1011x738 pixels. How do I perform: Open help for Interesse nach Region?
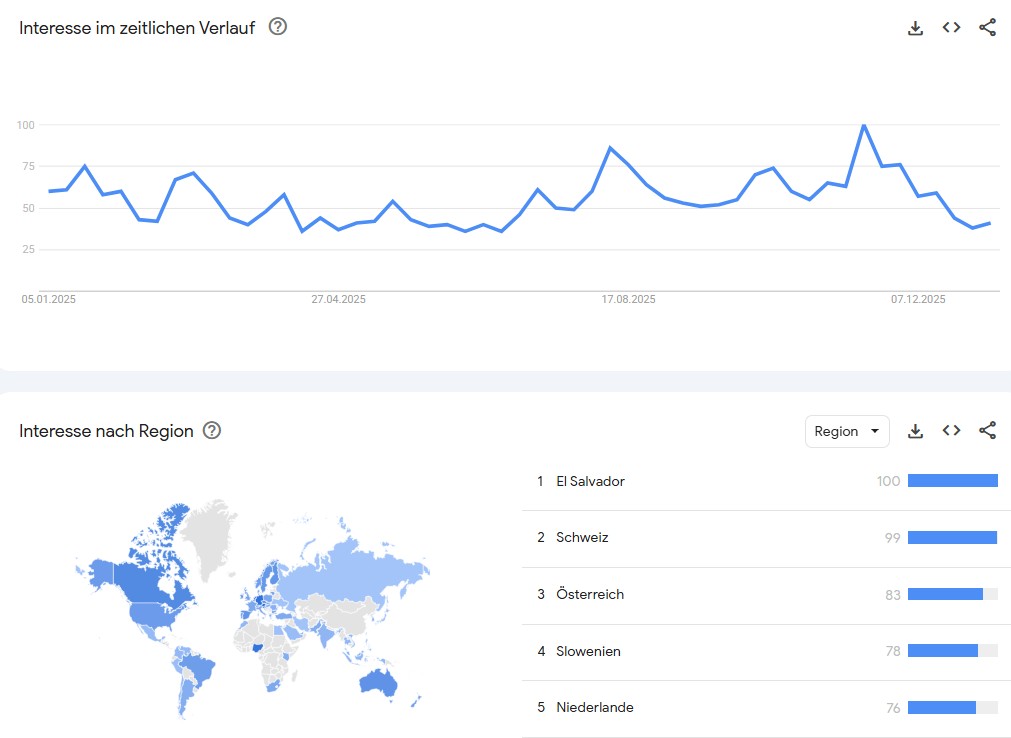tap(212, 431)
